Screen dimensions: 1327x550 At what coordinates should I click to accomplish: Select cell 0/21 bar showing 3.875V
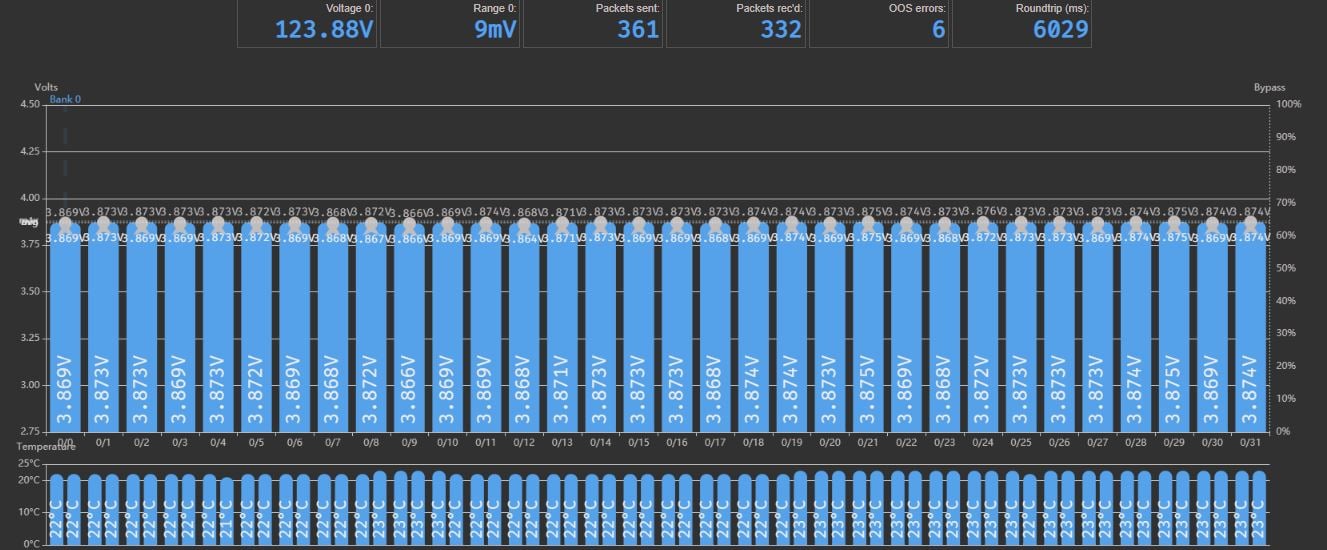click(868, 328)
